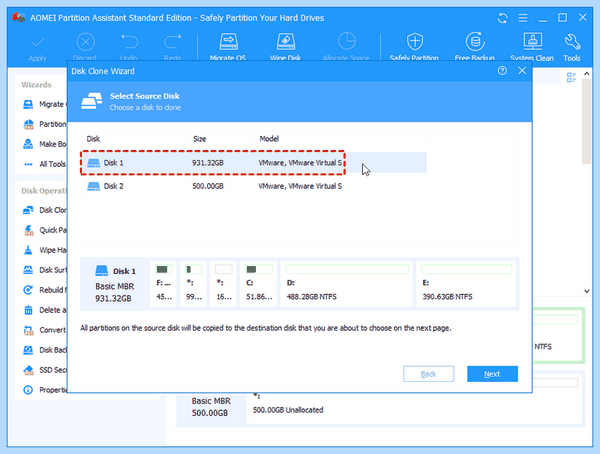Open All Tools in sidebar
Viewport: 600px width, 454px height.
point(44,164)
